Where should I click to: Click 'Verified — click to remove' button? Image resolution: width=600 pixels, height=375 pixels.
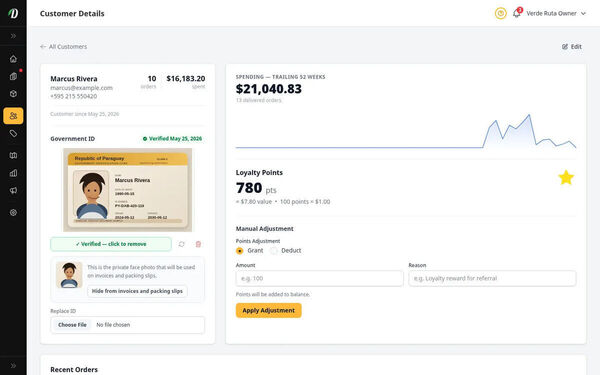pyautogui.click(x=111, y=244)
